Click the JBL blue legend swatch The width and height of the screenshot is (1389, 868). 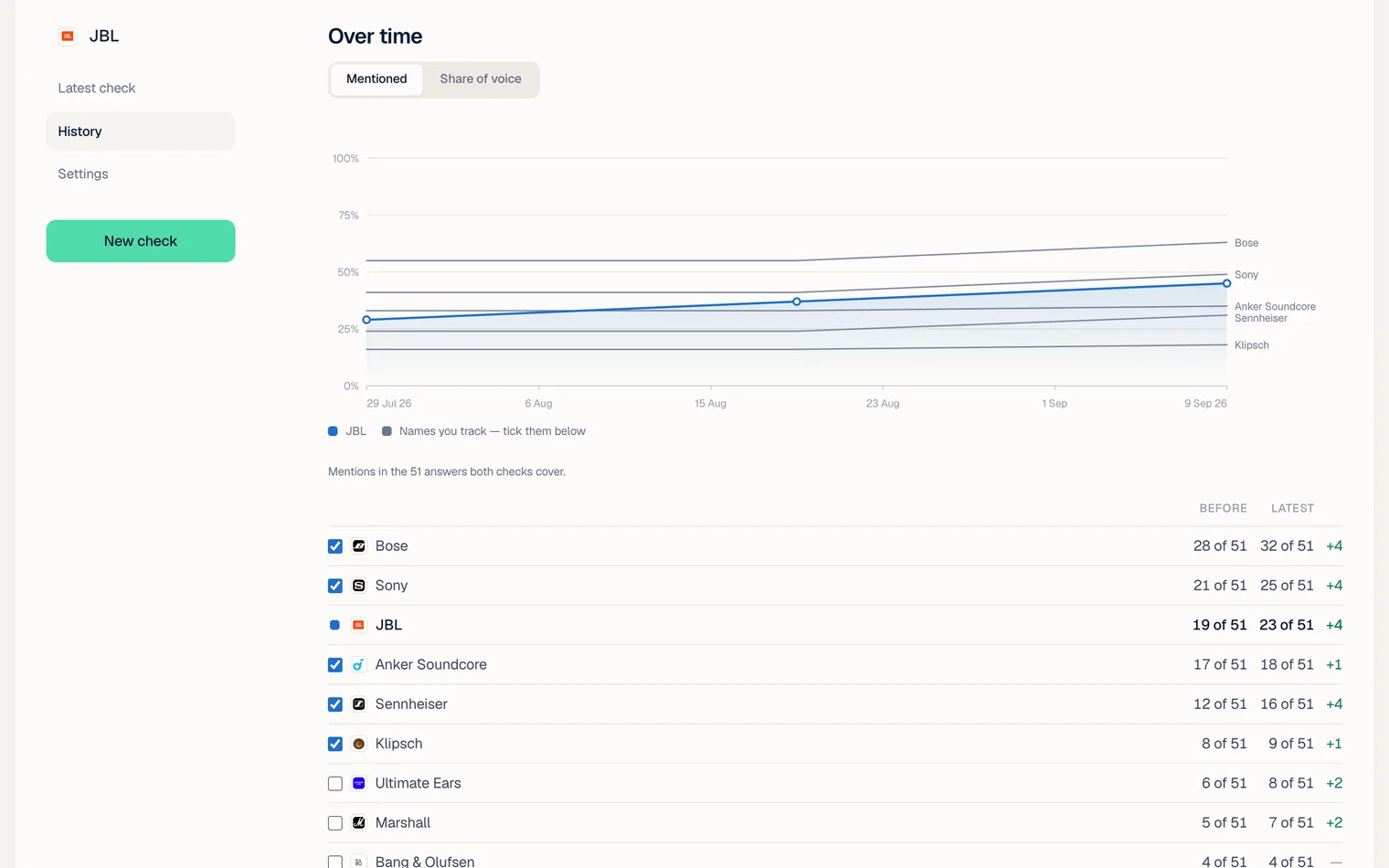(333, 431)
